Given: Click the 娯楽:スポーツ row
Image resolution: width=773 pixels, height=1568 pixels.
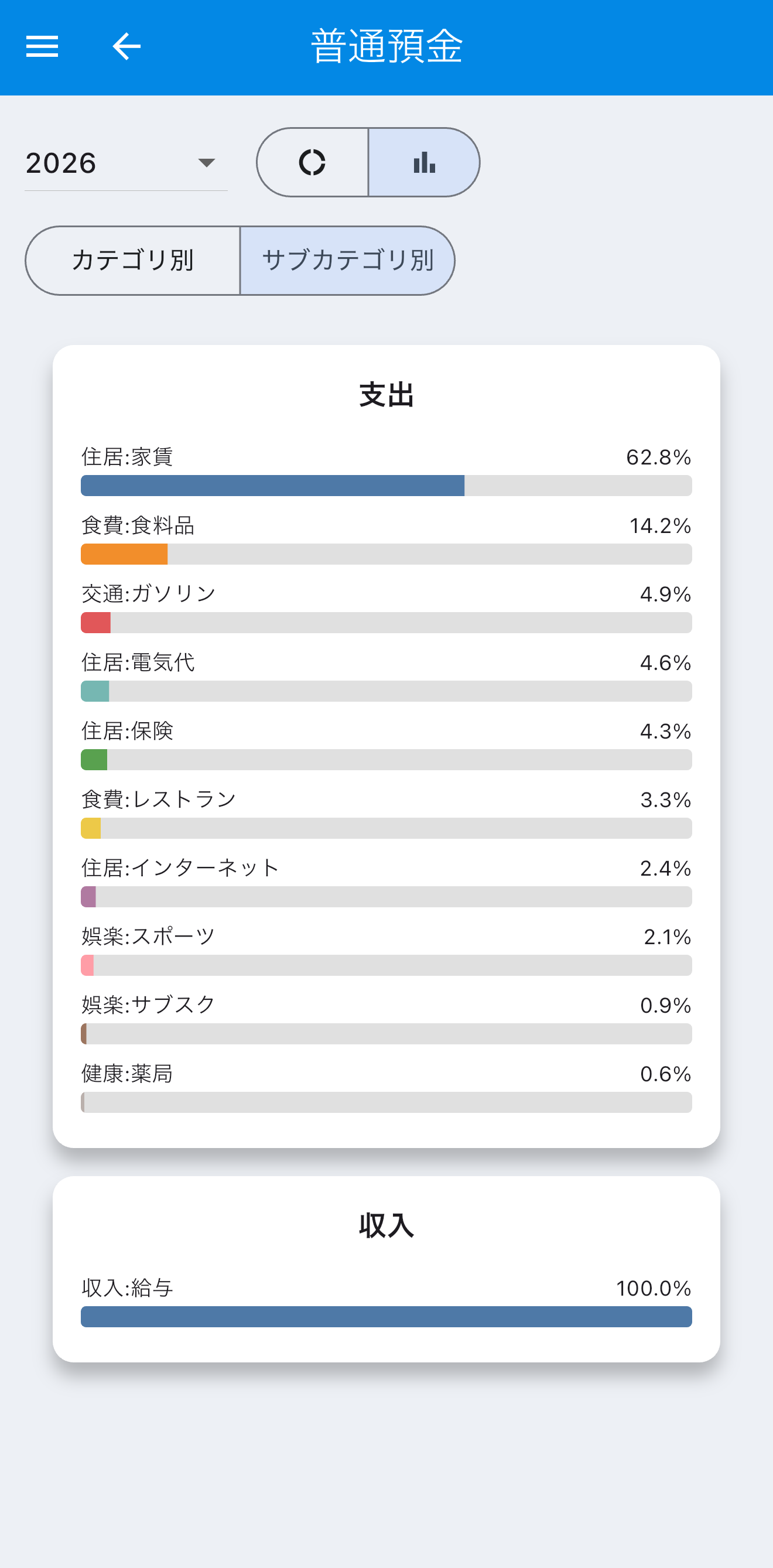Looking at the screenshot, I should tap(386, 948).
